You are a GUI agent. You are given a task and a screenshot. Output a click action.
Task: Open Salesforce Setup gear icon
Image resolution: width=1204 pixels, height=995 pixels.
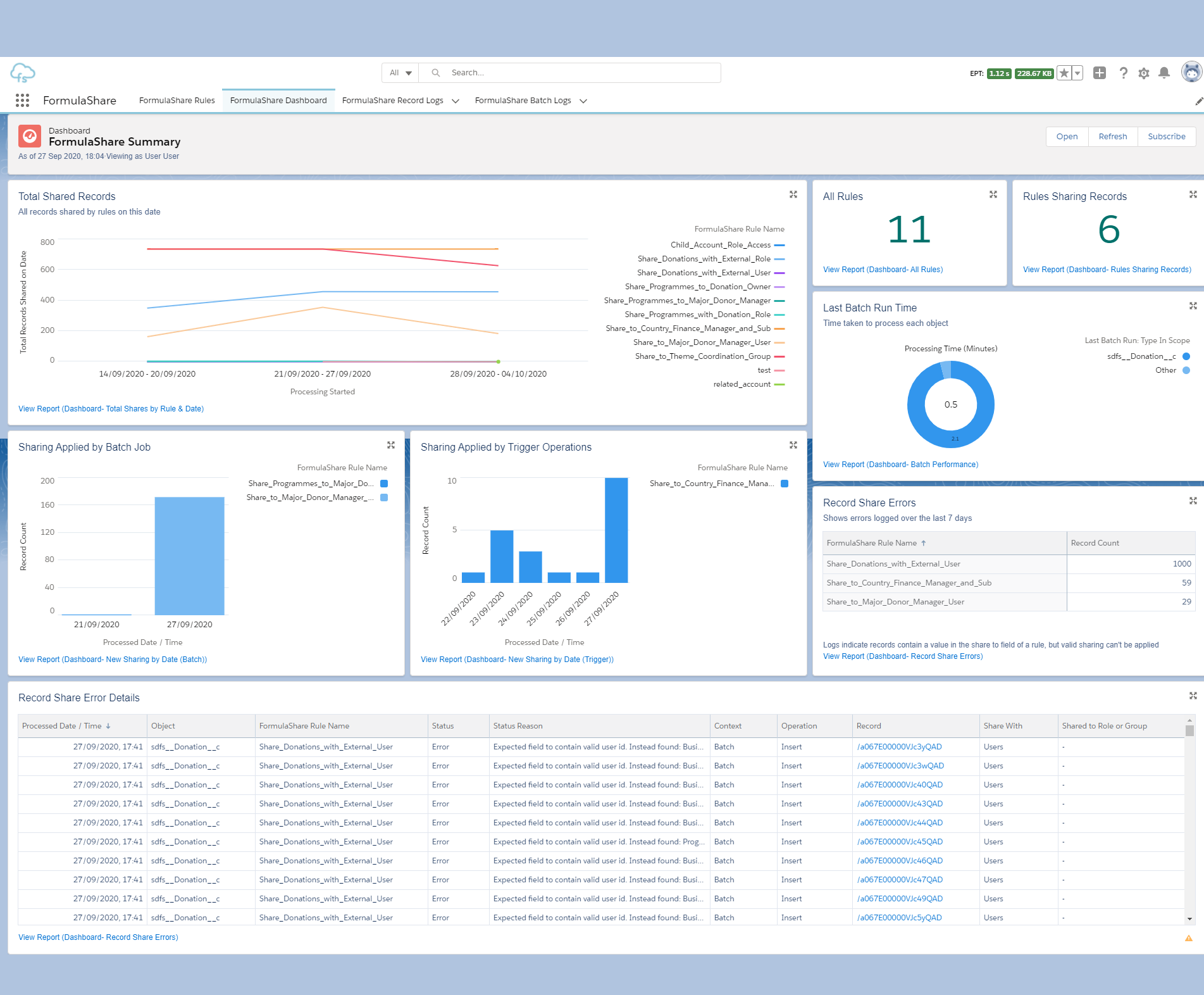pyautogui.click(x=1144, y=73)
